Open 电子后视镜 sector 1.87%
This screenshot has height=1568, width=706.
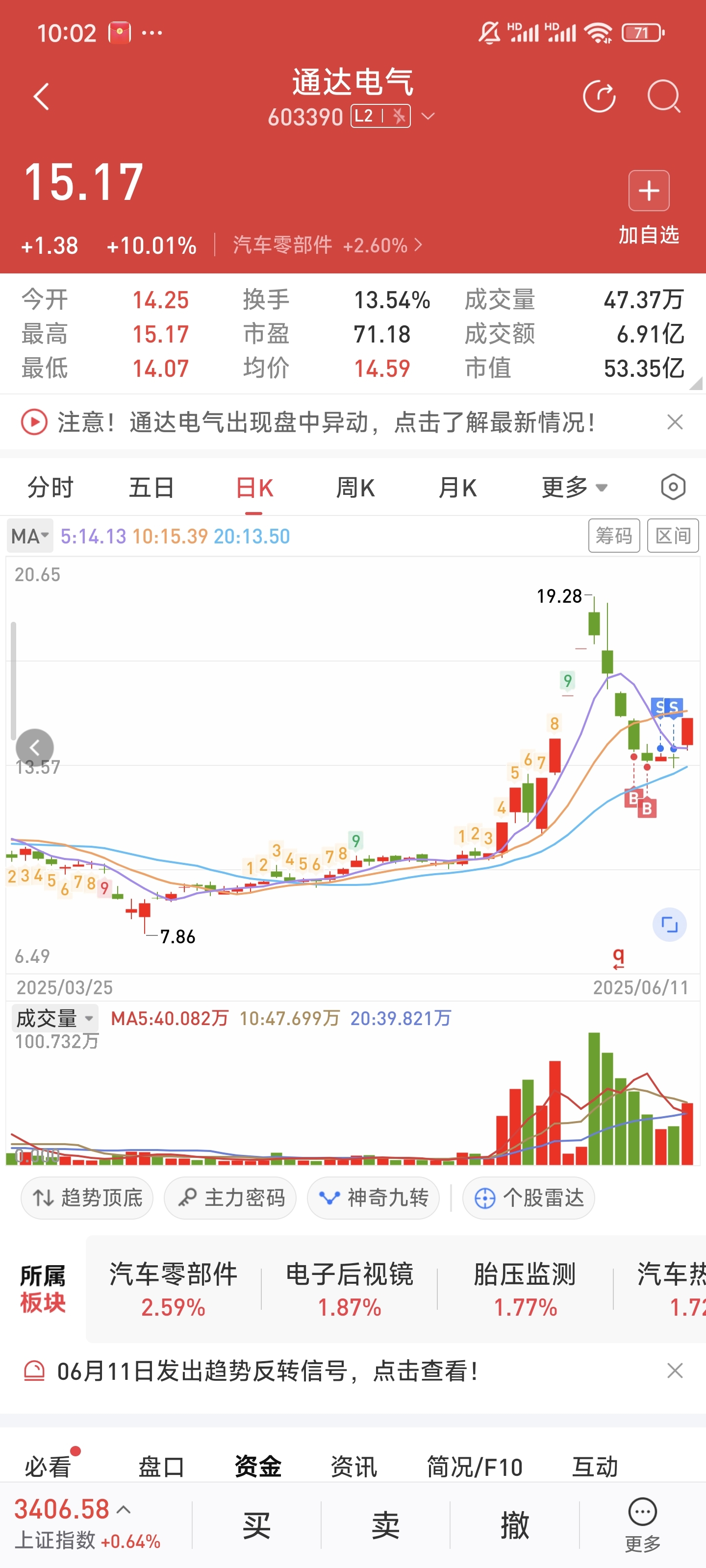pyautogui.click(x=350, y=1289)
